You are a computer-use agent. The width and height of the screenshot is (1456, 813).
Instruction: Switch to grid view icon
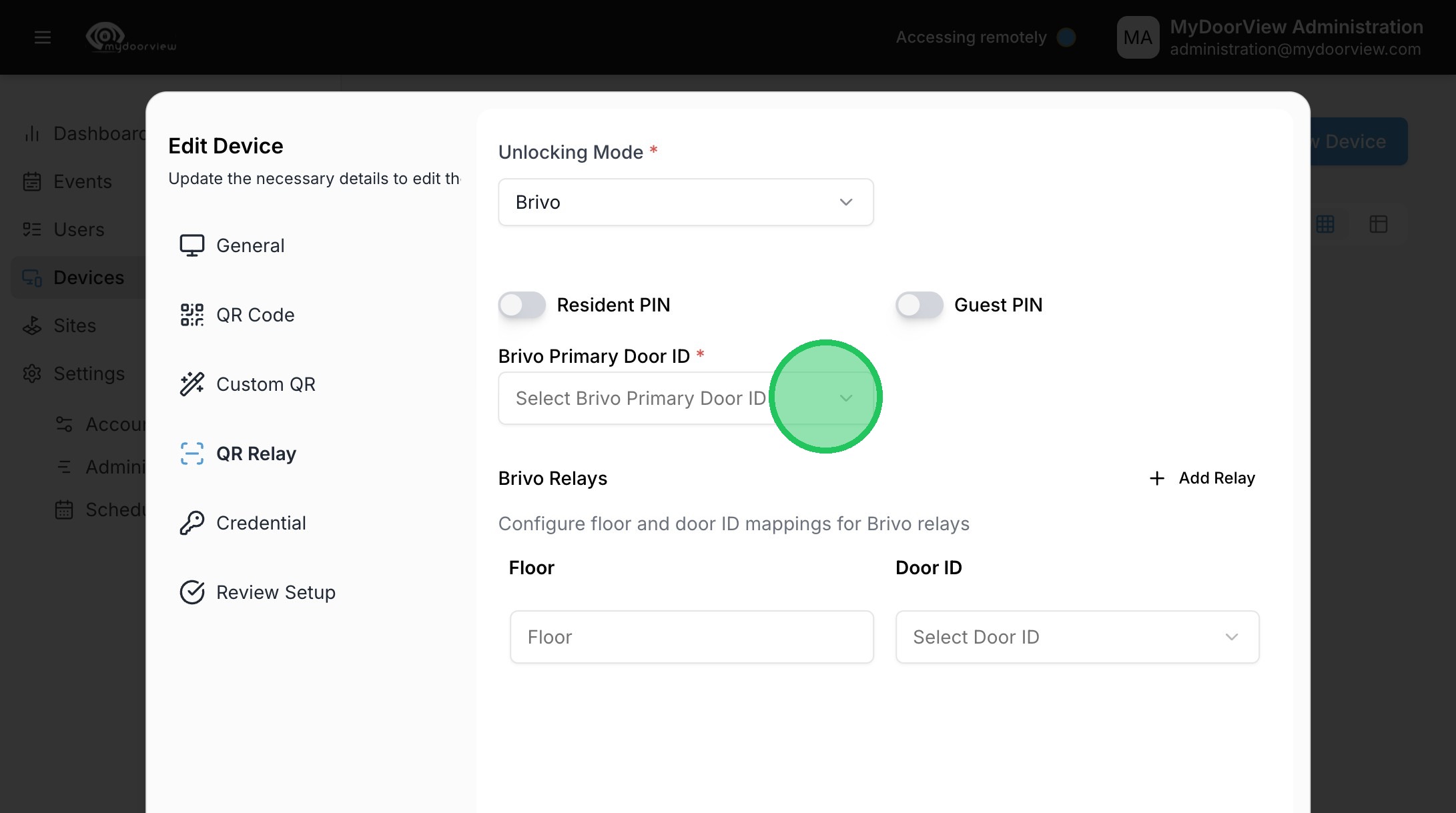coord(1325,224)
